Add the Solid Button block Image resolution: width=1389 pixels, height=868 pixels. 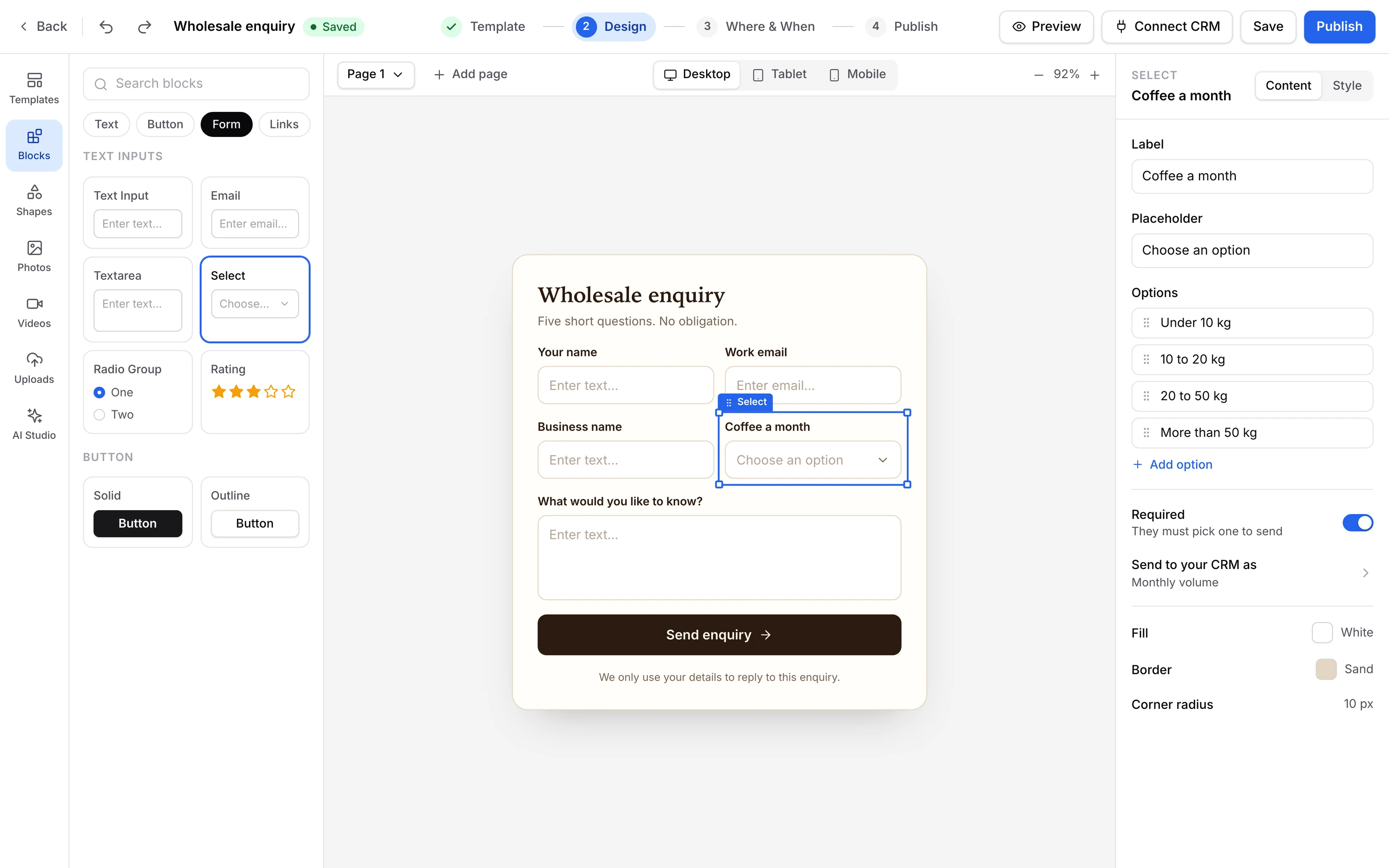(138, 512)
